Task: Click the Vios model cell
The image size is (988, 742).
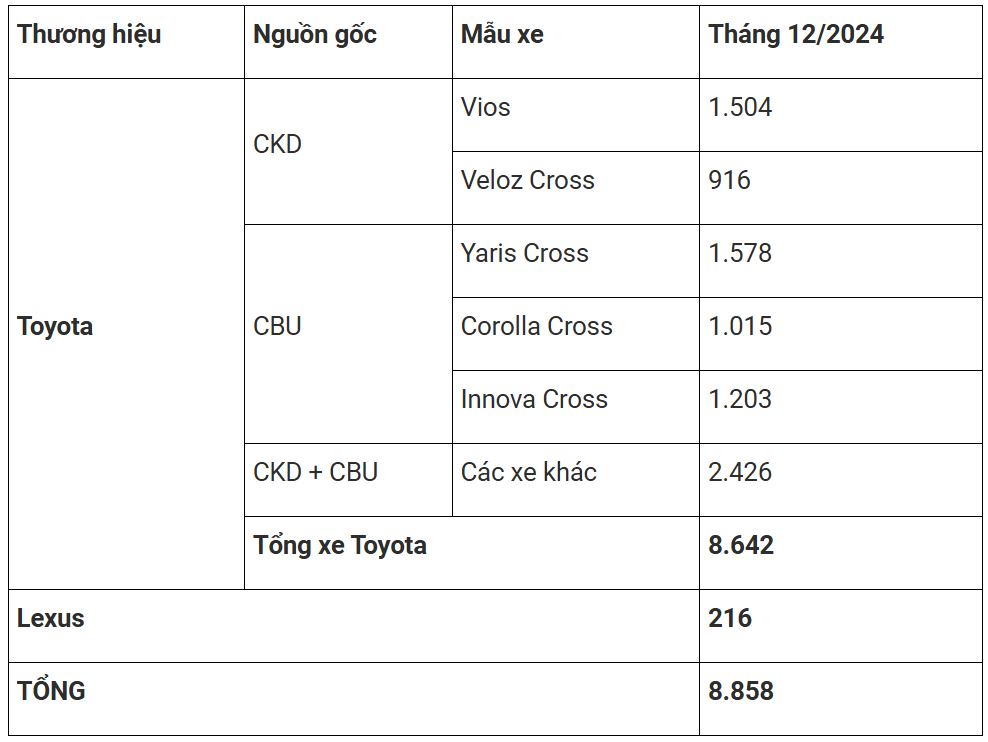Action: click(x=486, y=108)
